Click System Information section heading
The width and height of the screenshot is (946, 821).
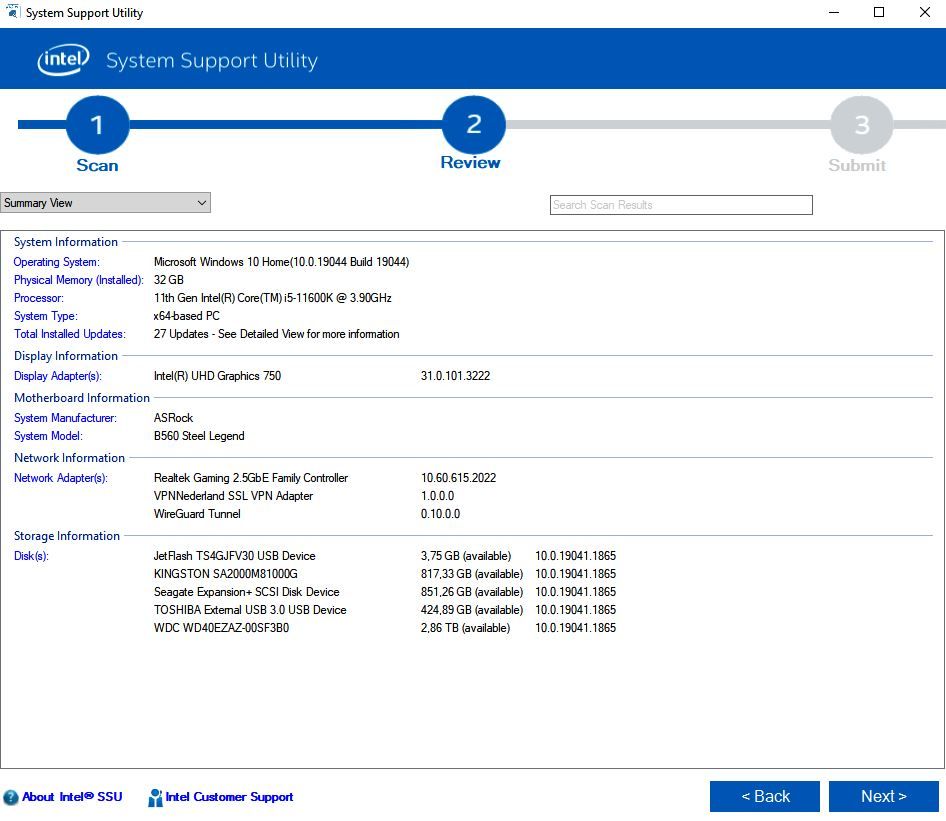tap(66, 242)
